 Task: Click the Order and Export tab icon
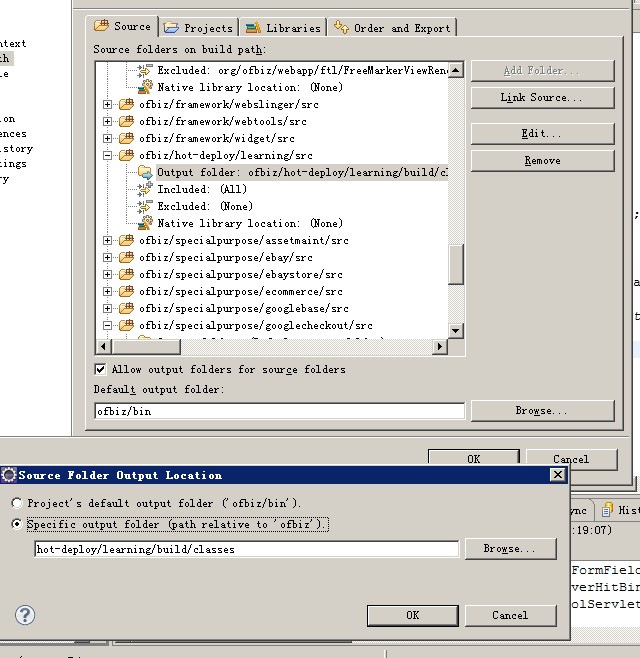click(341, 27)
